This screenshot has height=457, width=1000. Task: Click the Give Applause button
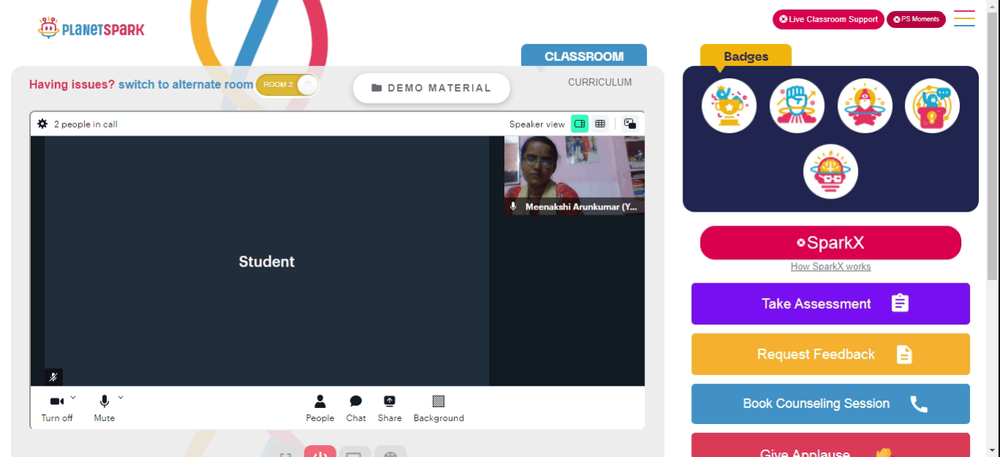click(830, 446)
